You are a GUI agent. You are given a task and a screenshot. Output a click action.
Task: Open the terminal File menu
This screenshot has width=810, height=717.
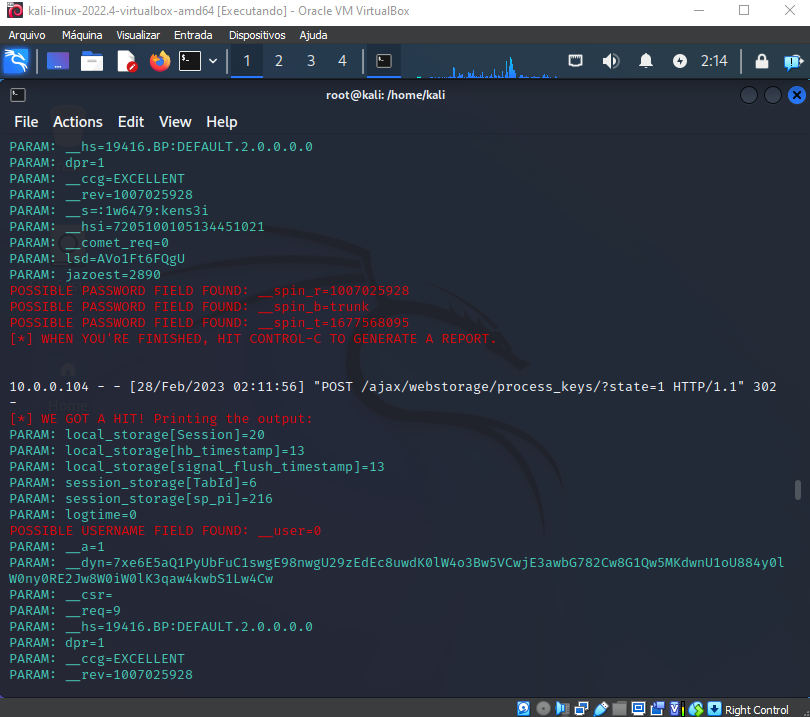[26, 122]
